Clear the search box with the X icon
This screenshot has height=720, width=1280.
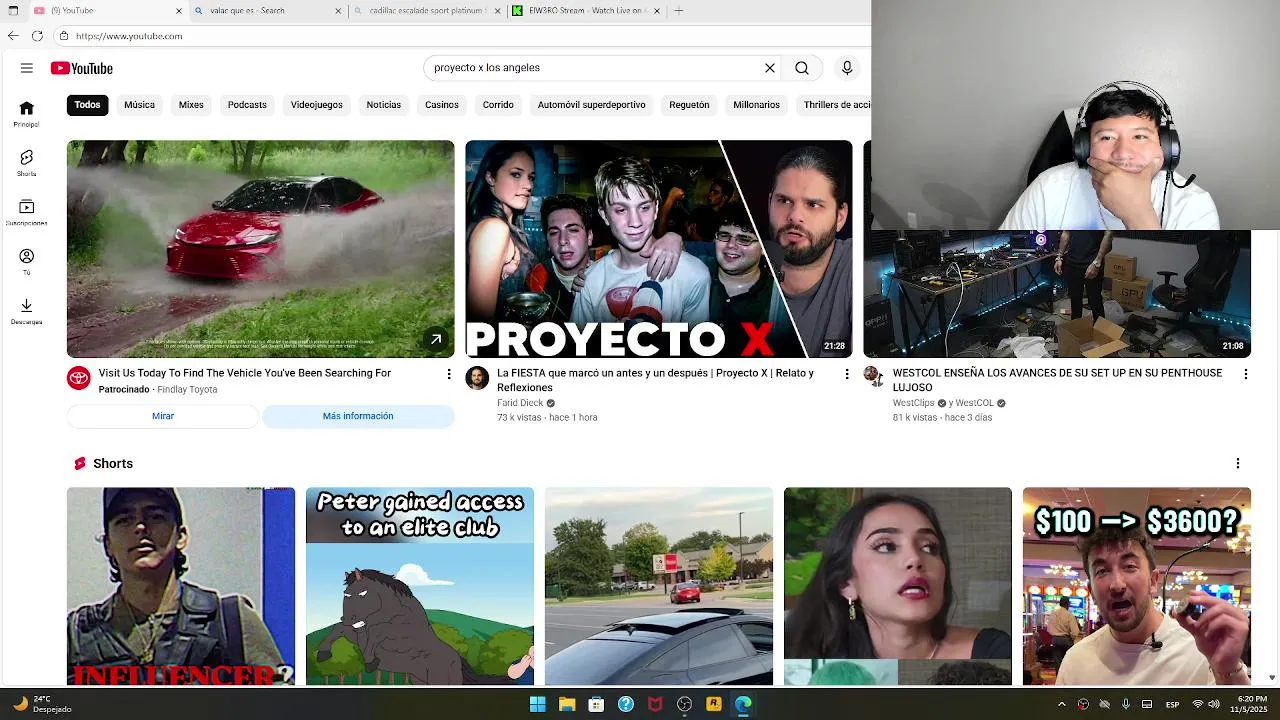tap(770, 68)
